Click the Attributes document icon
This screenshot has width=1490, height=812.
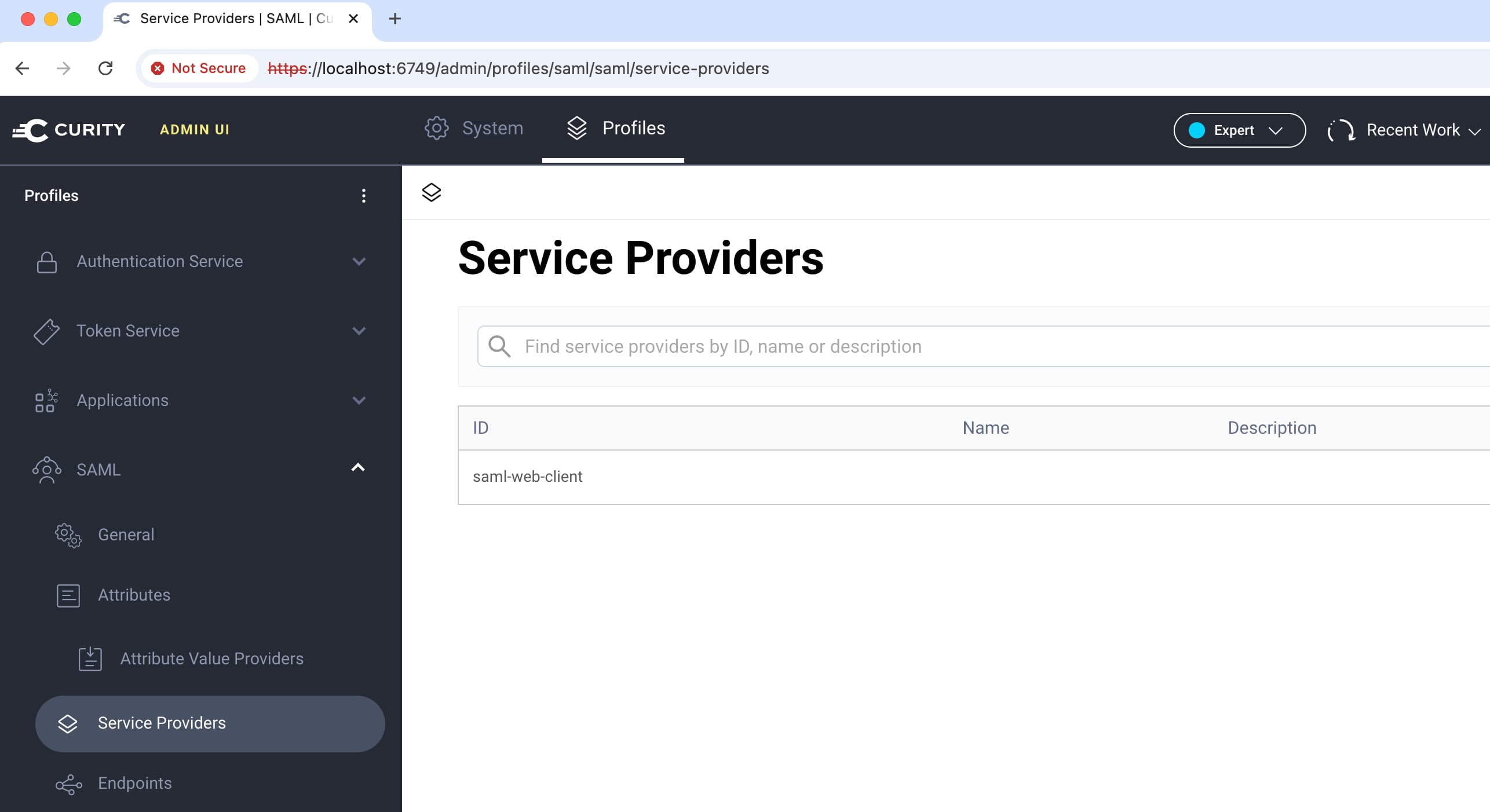pos(67,595)
